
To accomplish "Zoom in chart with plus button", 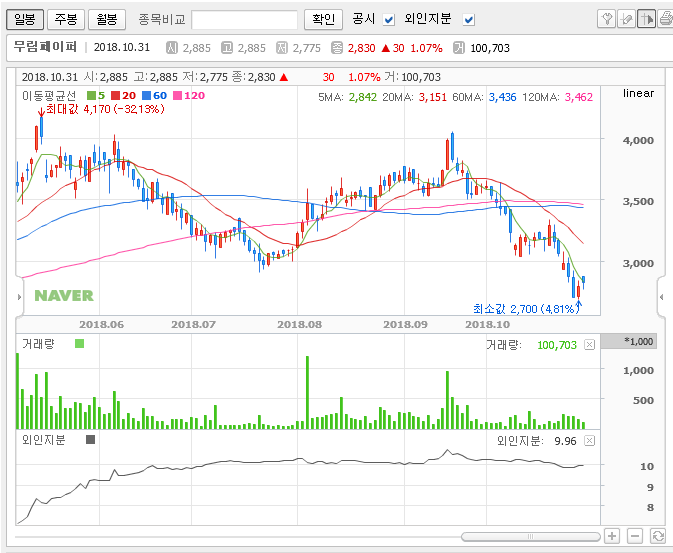I will point(612,536).
